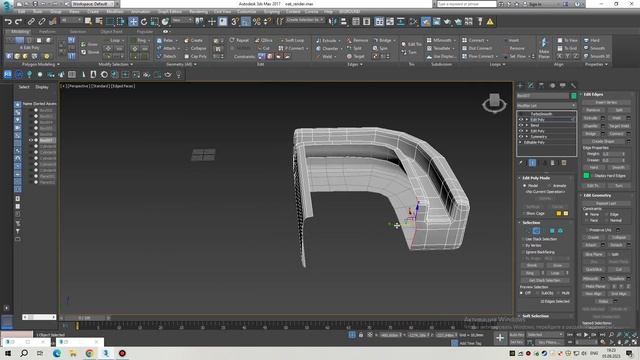Viewport: 640px width, 360px height.
Task: Open the Modify tab in command panel
Action: click(x=531, y=85)
